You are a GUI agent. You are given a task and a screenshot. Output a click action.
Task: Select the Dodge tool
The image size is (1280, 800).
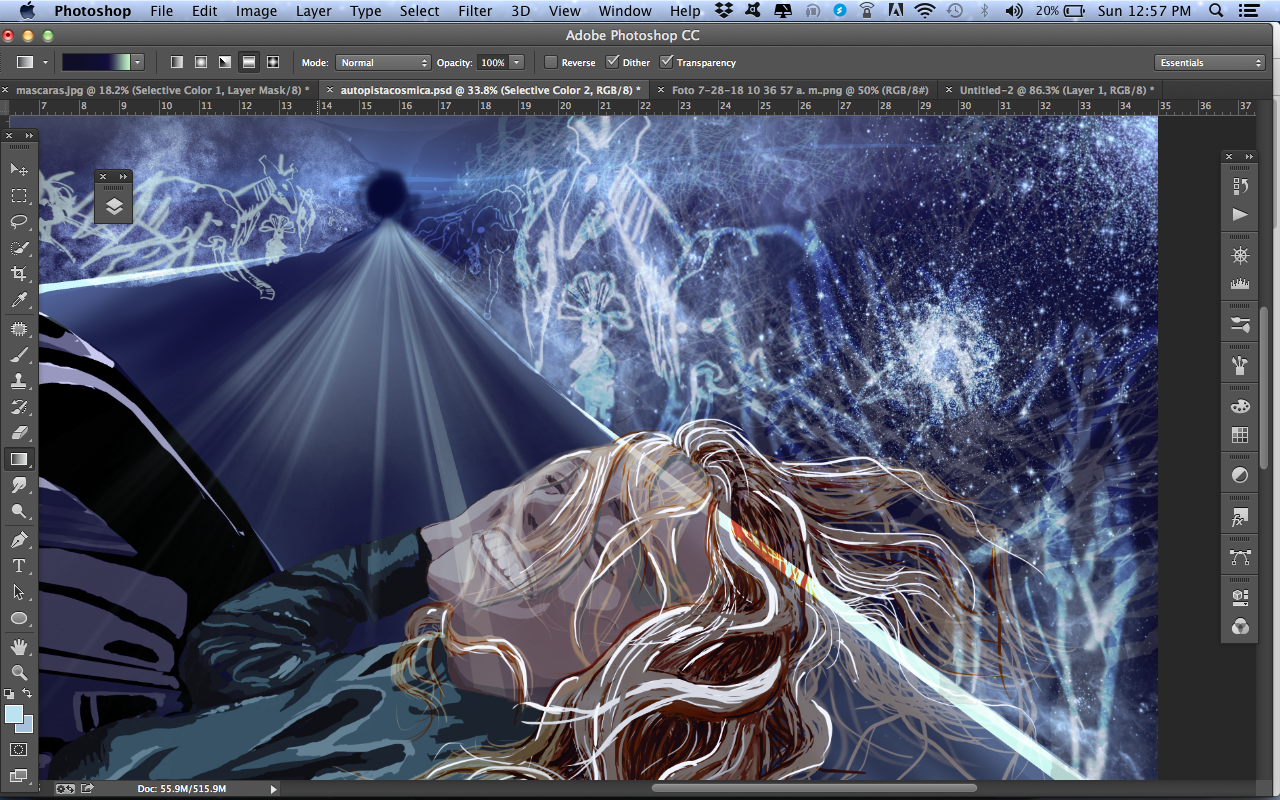click(19, 511)
